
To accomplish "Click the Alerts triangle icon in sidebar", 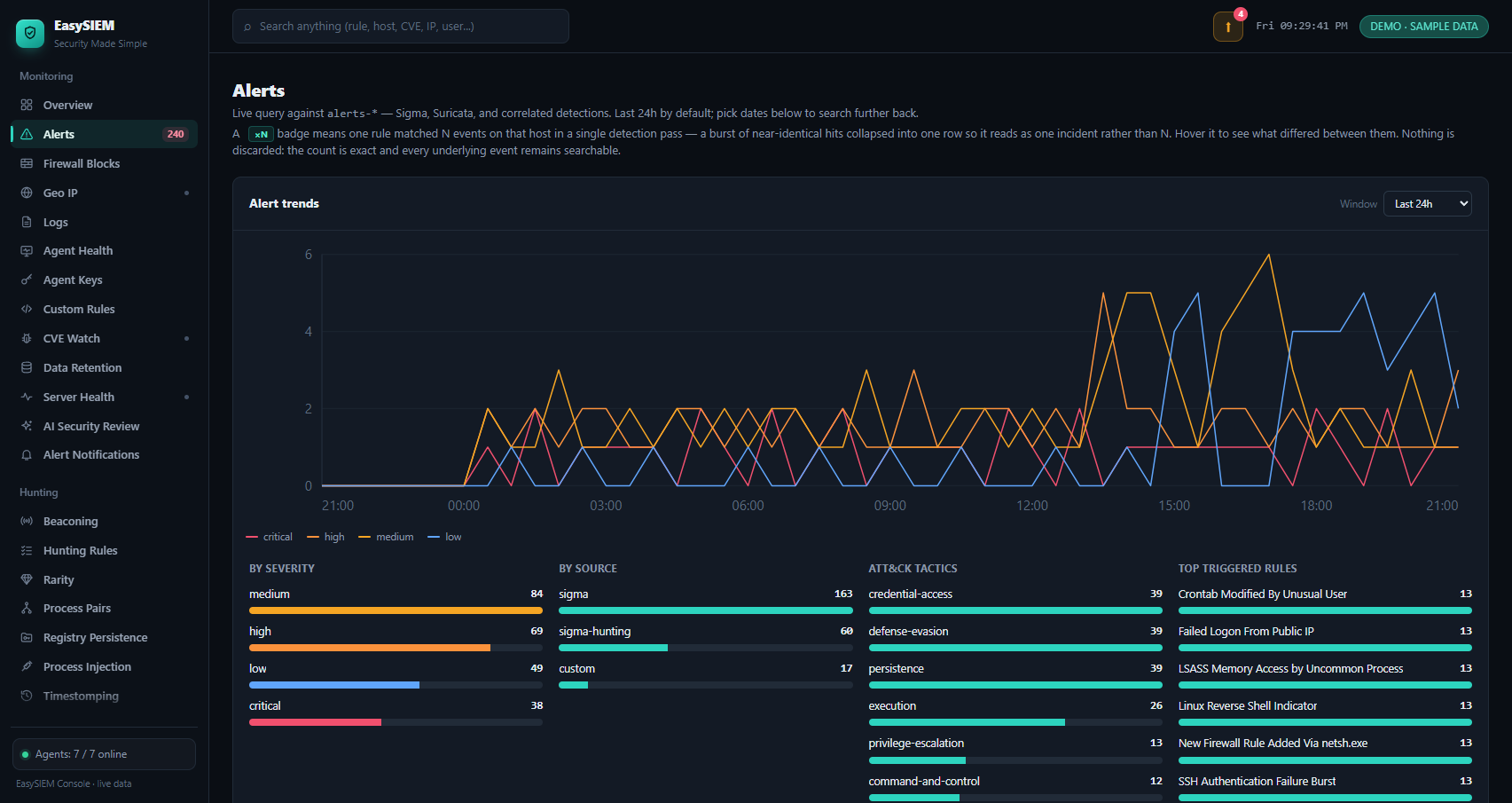I will pos(27,134).
